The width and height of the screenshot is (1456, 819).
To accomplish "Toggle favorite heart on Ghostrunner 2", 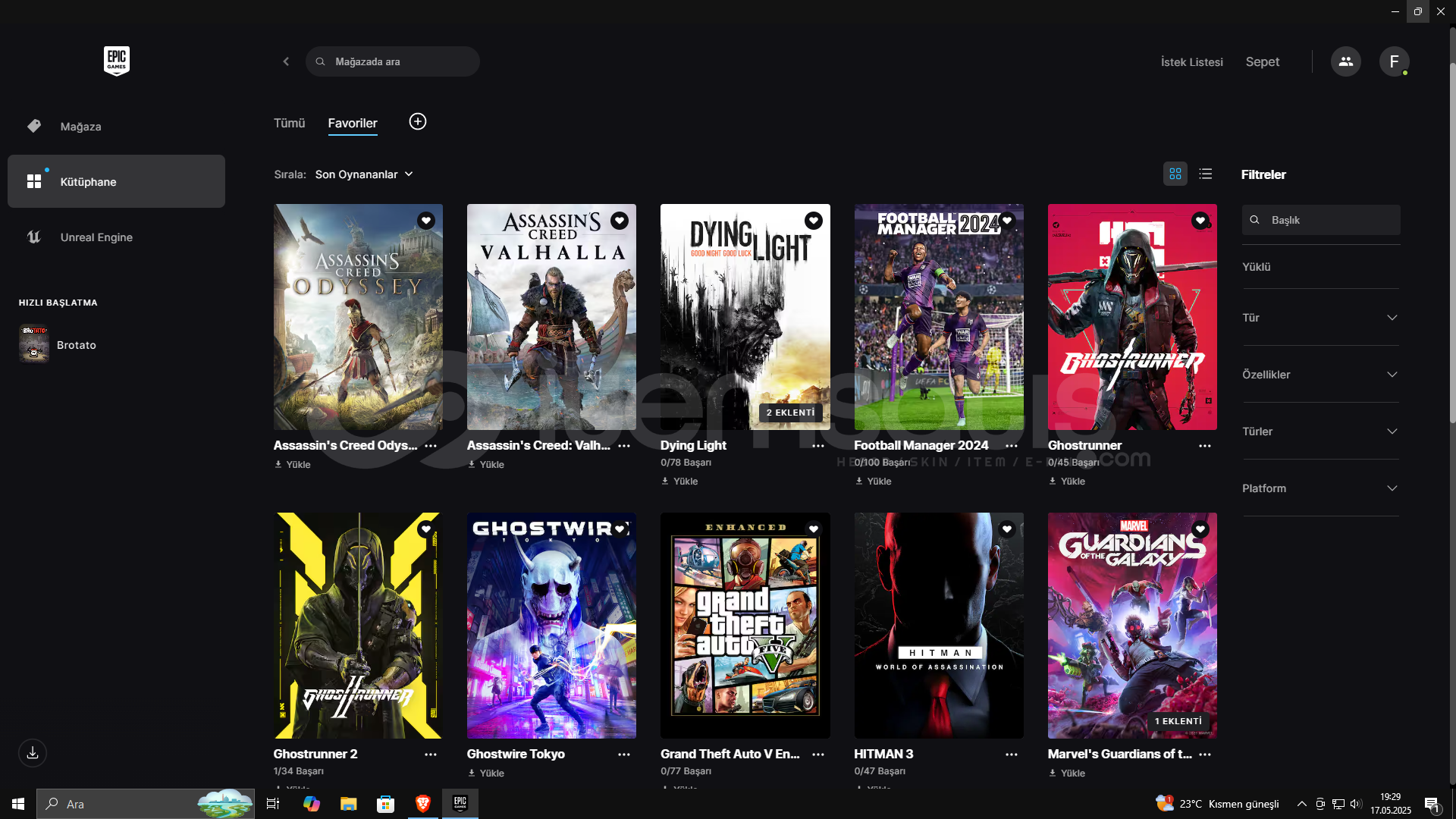I will coord(426,529).
